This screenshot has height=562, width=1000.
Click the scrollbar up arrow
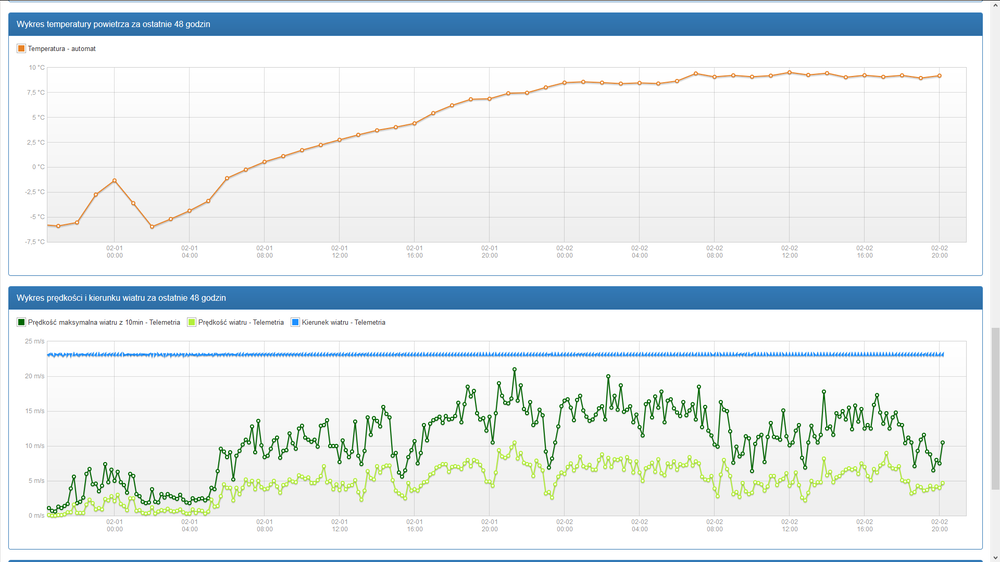(x=995, y=4)
